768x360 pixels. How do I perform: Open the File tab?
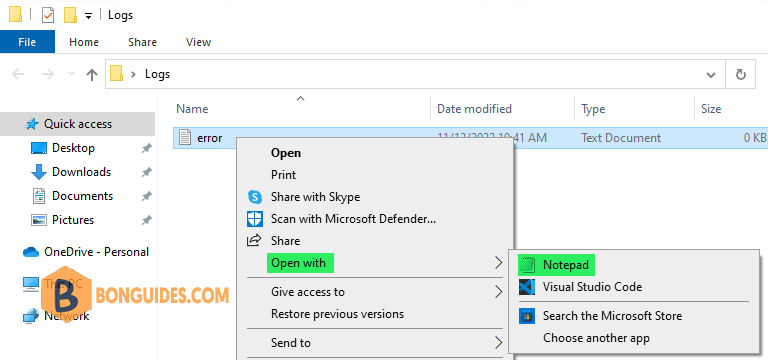pos(27,42)
